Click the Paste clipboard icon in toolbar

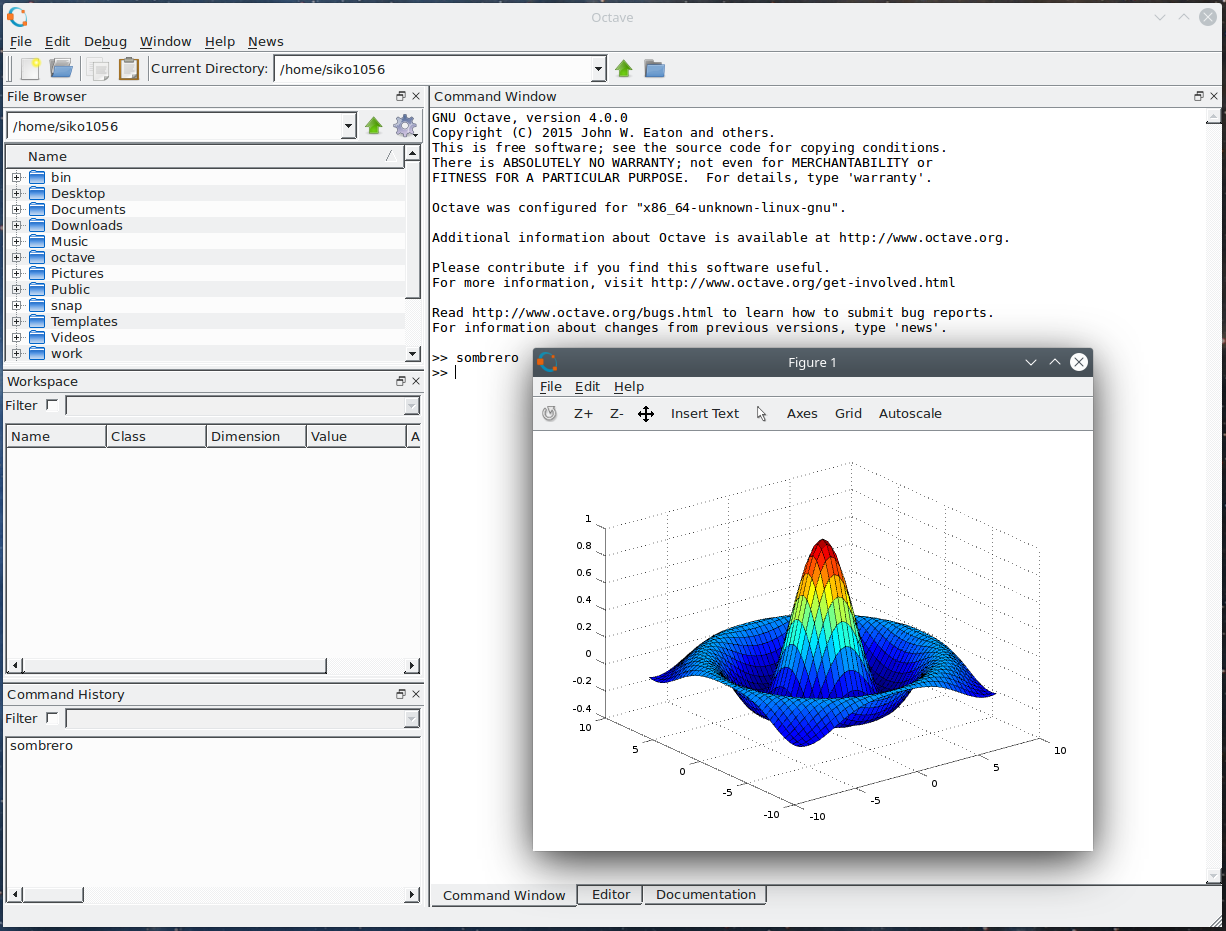coord(129,69)
